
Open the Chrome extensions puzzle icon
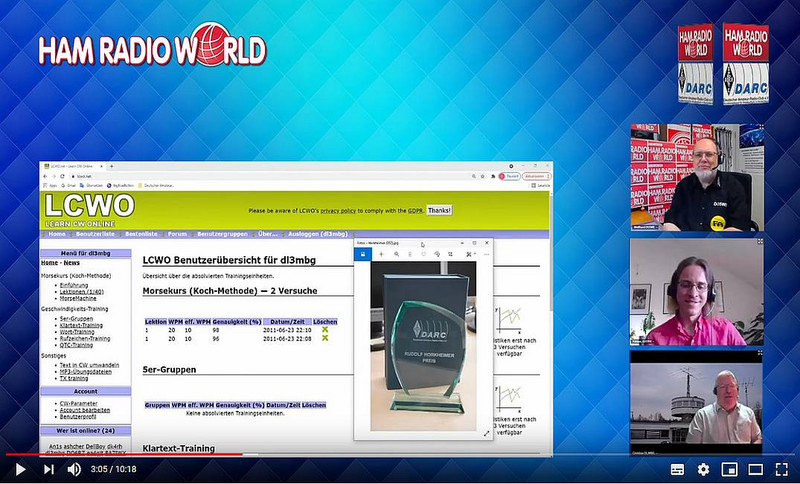[493, 176]
